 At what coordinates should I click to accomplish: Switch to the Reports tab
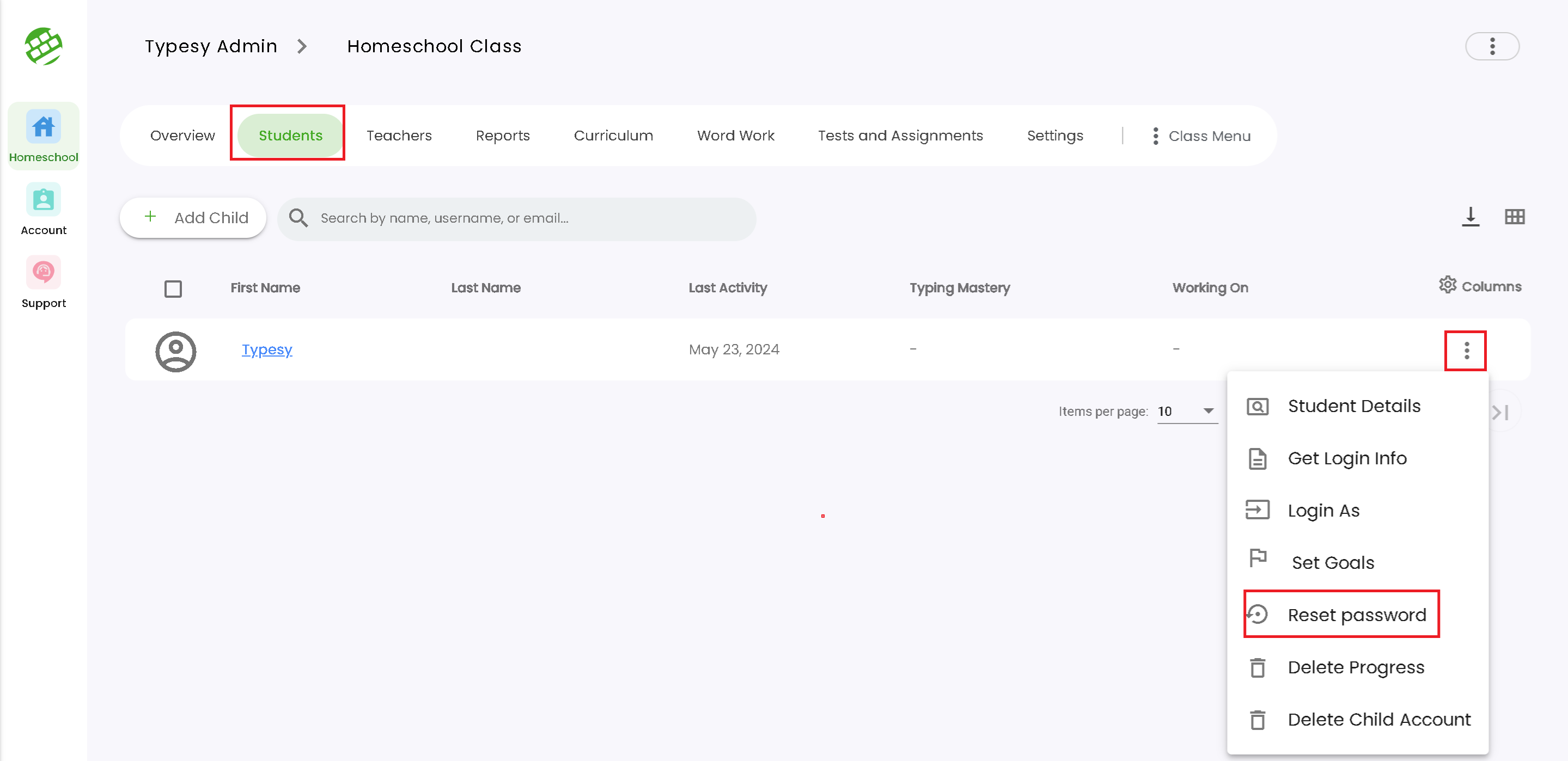[502, 135]
